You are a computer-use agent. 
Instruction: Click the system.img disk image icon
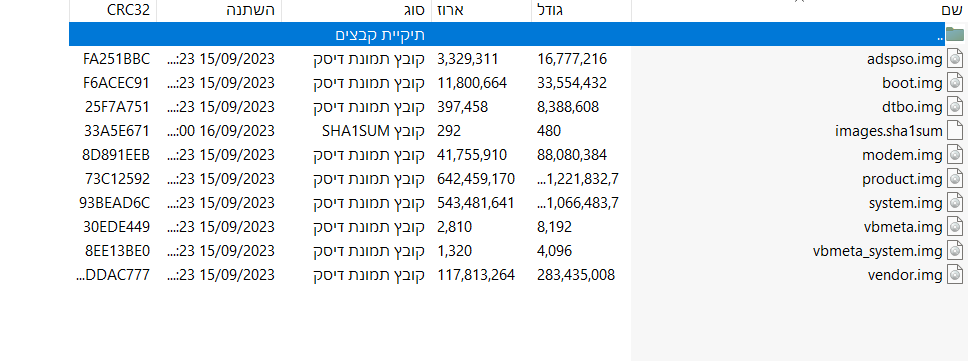tap(955, 202)
